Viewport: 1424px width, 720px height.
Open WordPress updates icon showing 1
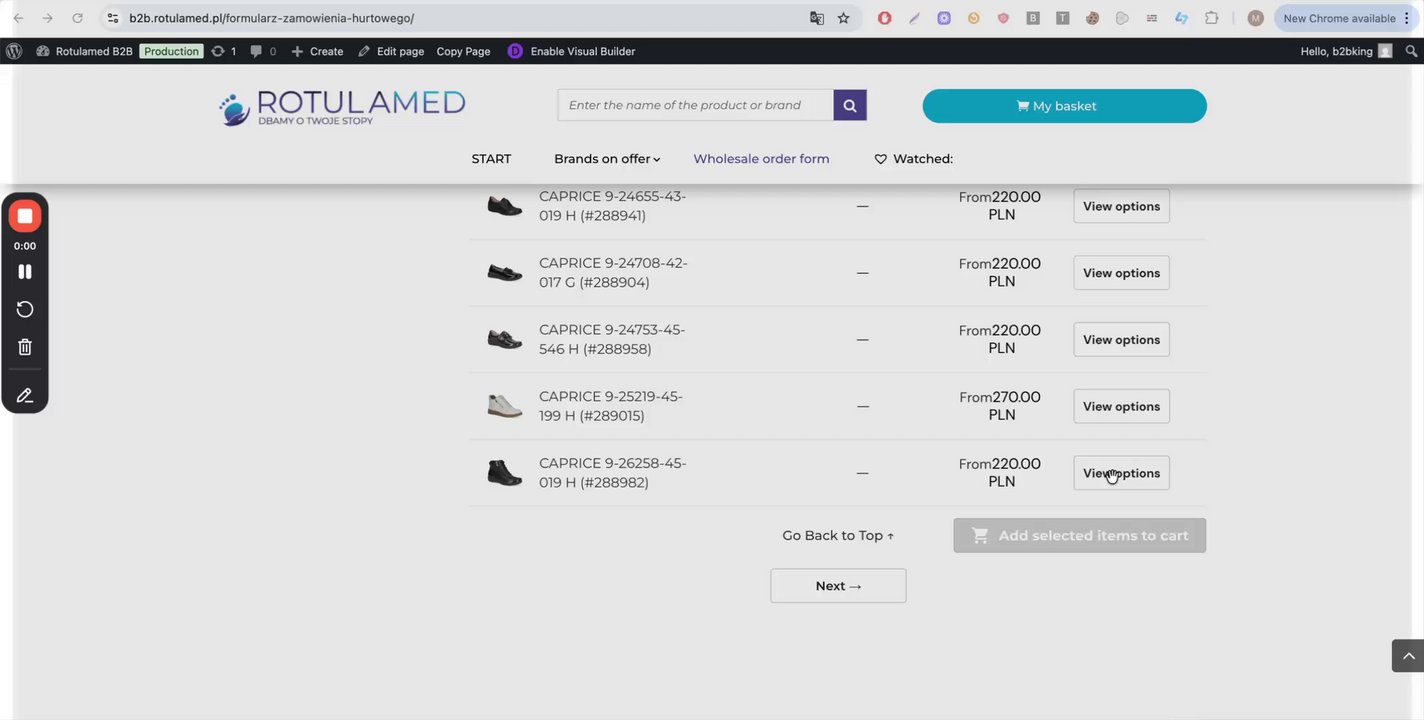coord(223,51)
